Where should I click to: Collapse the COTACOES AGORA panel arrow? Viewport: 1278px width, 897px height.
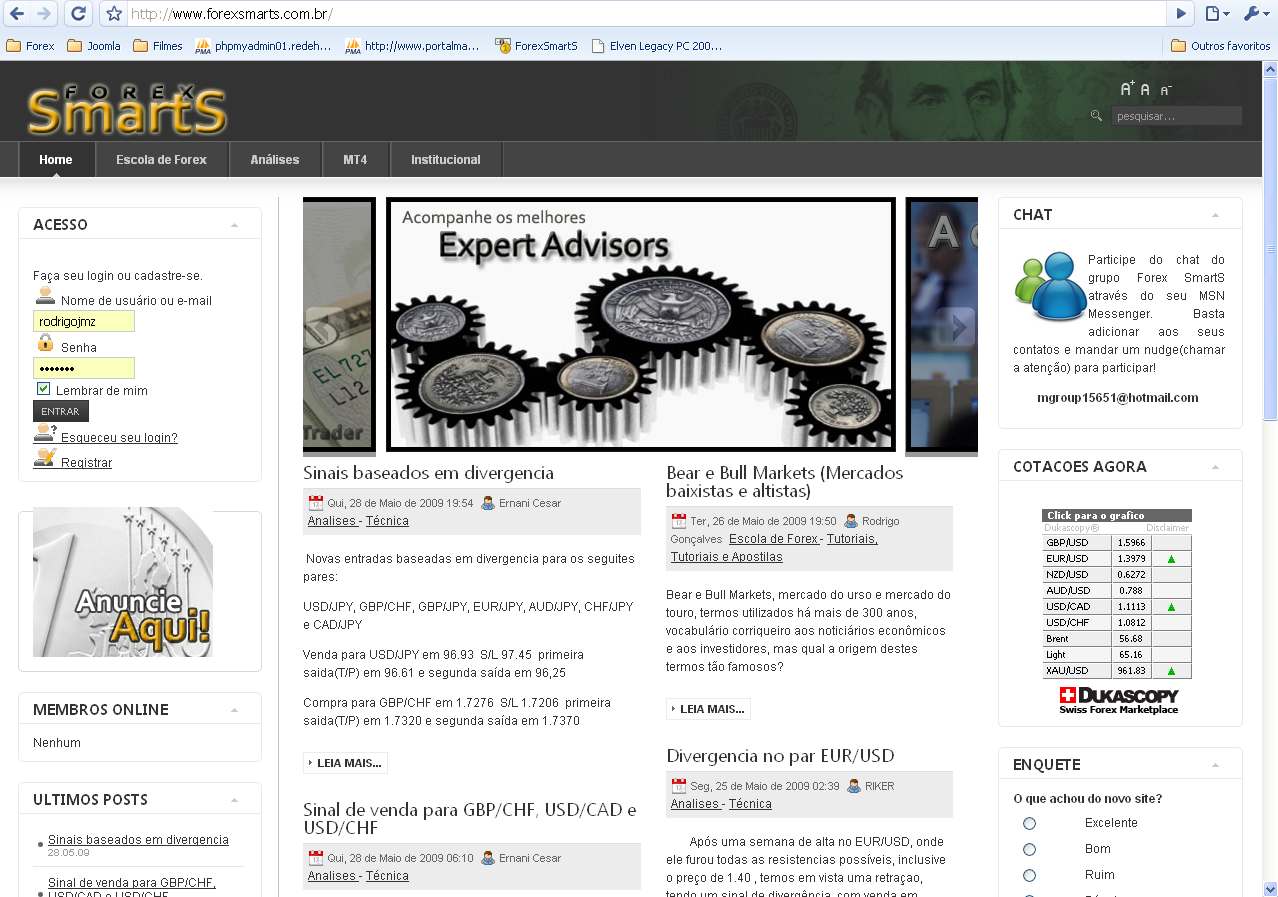pyautogui.click(x=1215, y=467)
